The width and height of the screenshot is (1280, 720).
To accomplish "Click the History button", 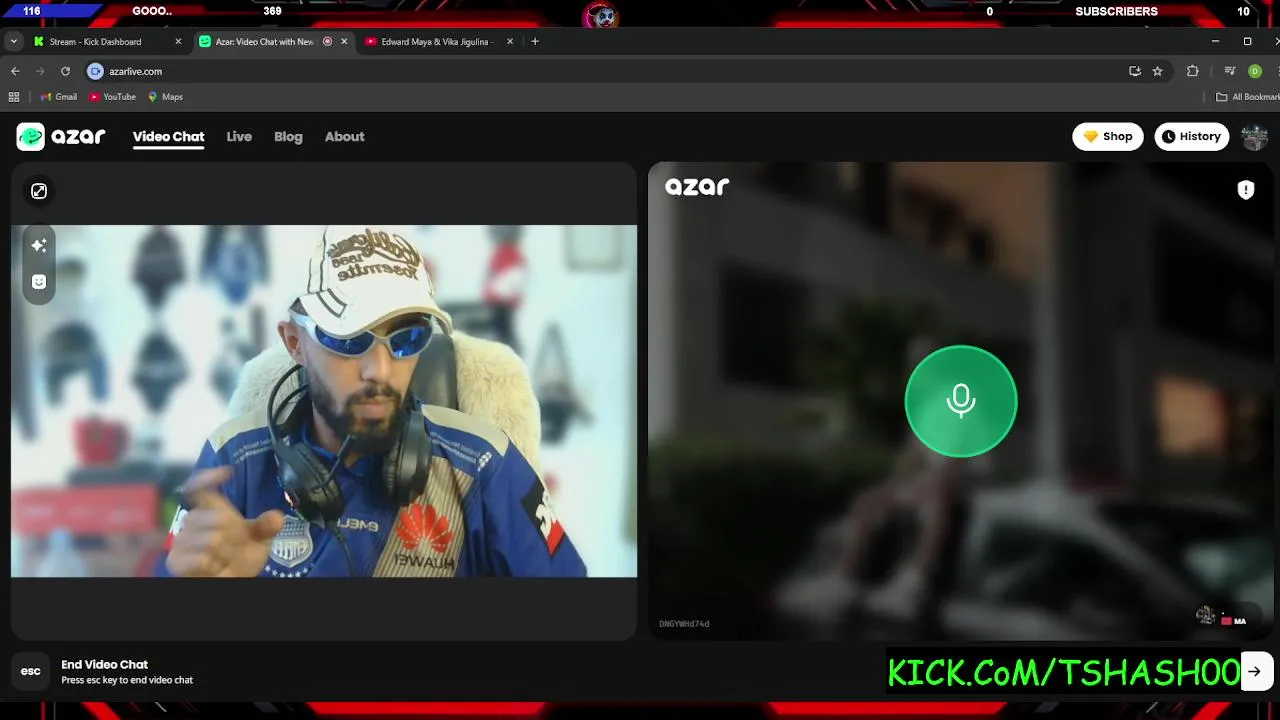I will (x=1192, y=137).
